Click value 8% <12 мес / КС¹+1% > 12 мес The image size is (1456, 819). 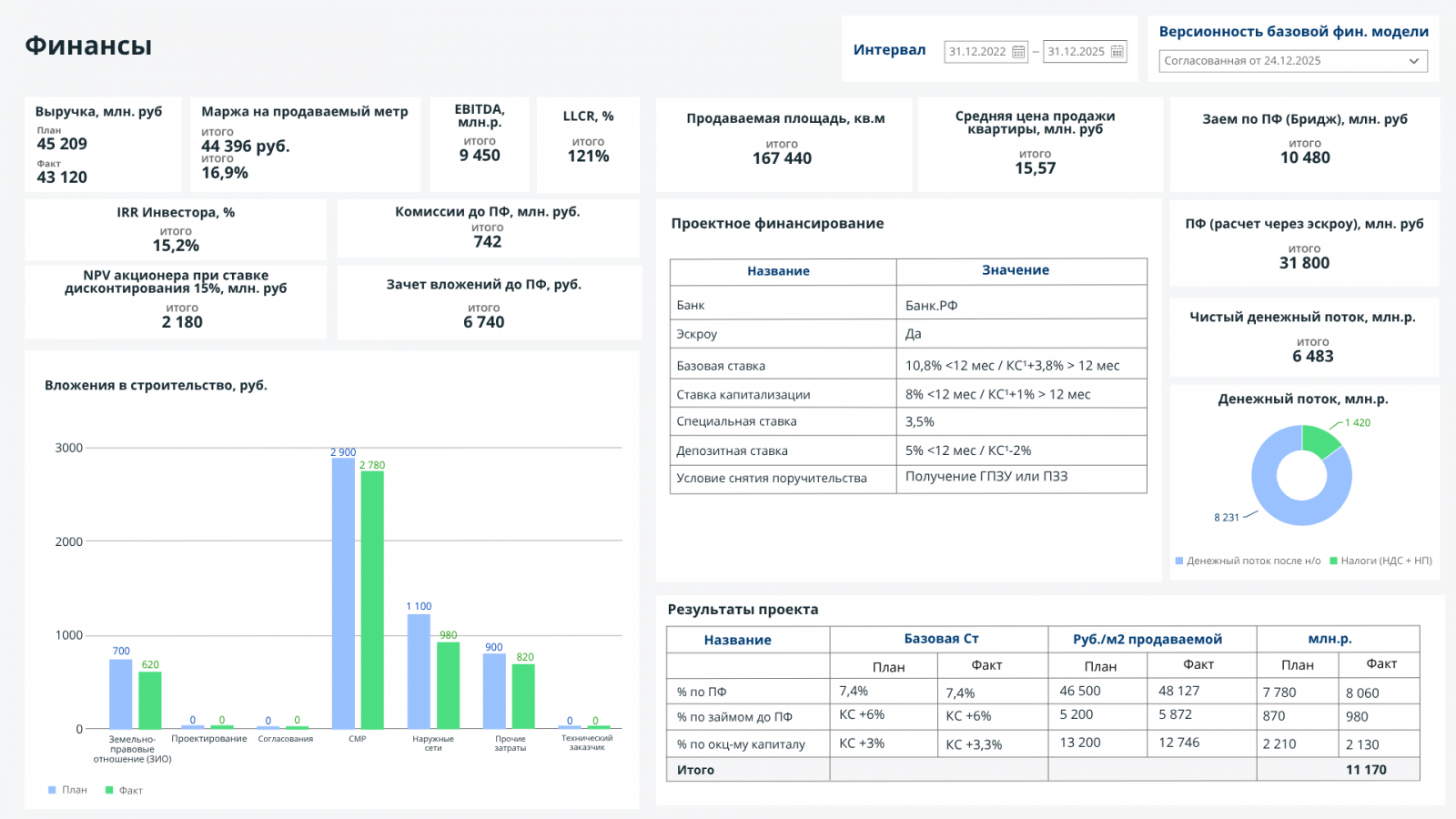[x=997, y=394]
